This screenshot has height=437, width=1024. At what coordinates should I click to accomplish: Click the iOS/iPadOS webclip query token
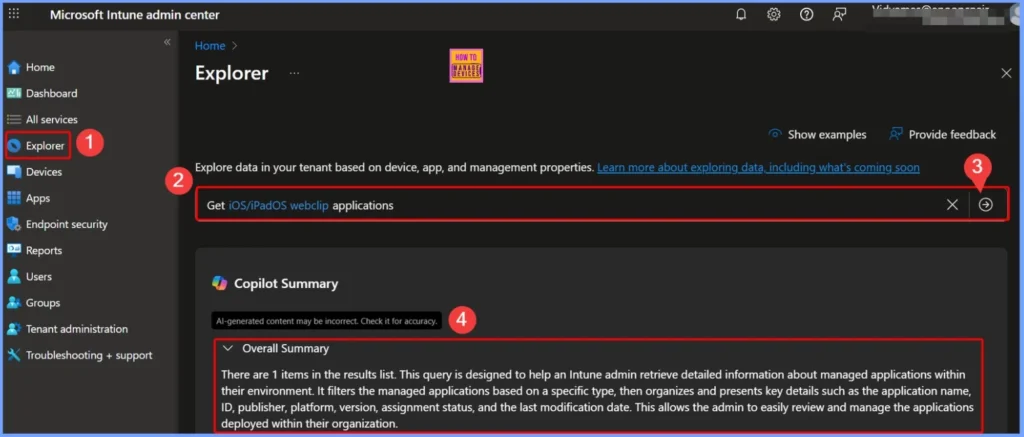click(x=279, y=205)
